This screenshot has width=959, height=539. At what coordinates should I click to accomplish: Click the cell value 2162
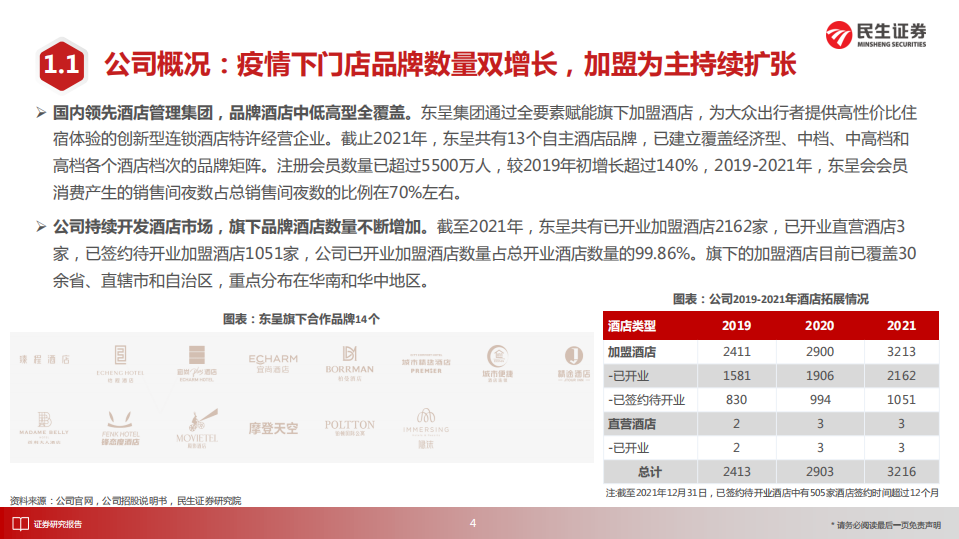[902, 376]
